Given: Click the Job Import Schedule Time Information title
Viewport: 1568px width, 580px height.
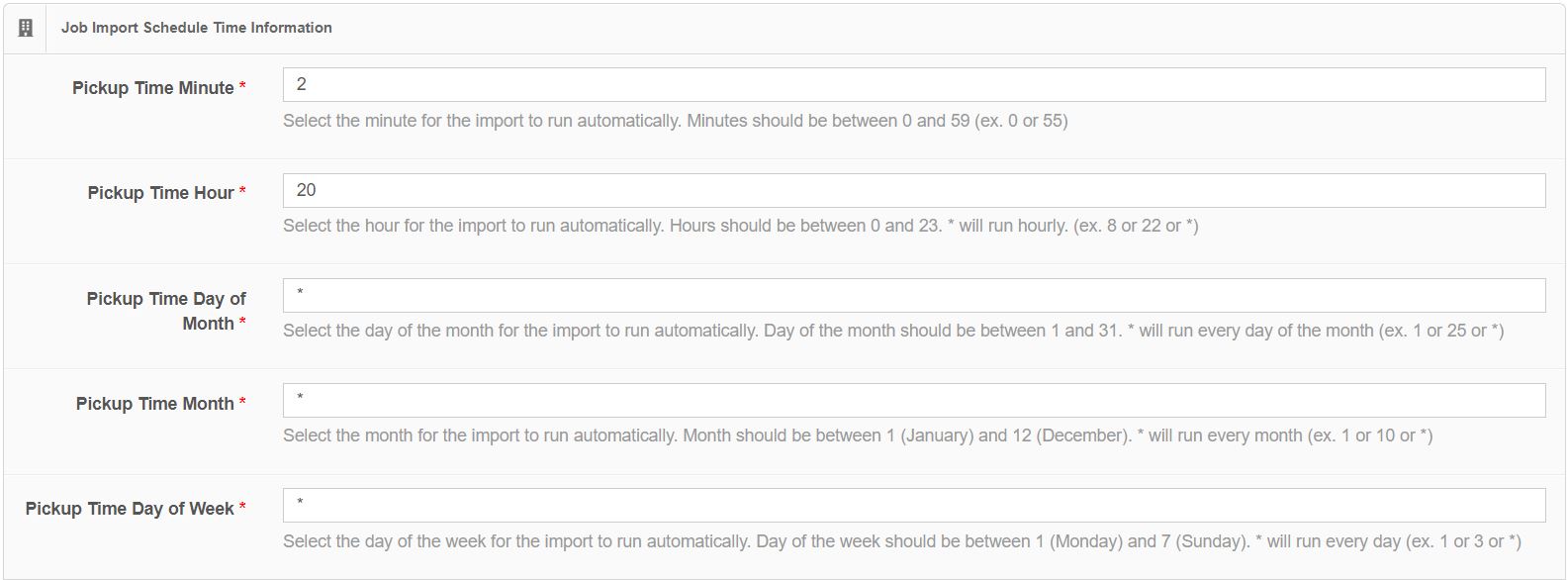Looking at the screenshot, I should tap(196, 28).
